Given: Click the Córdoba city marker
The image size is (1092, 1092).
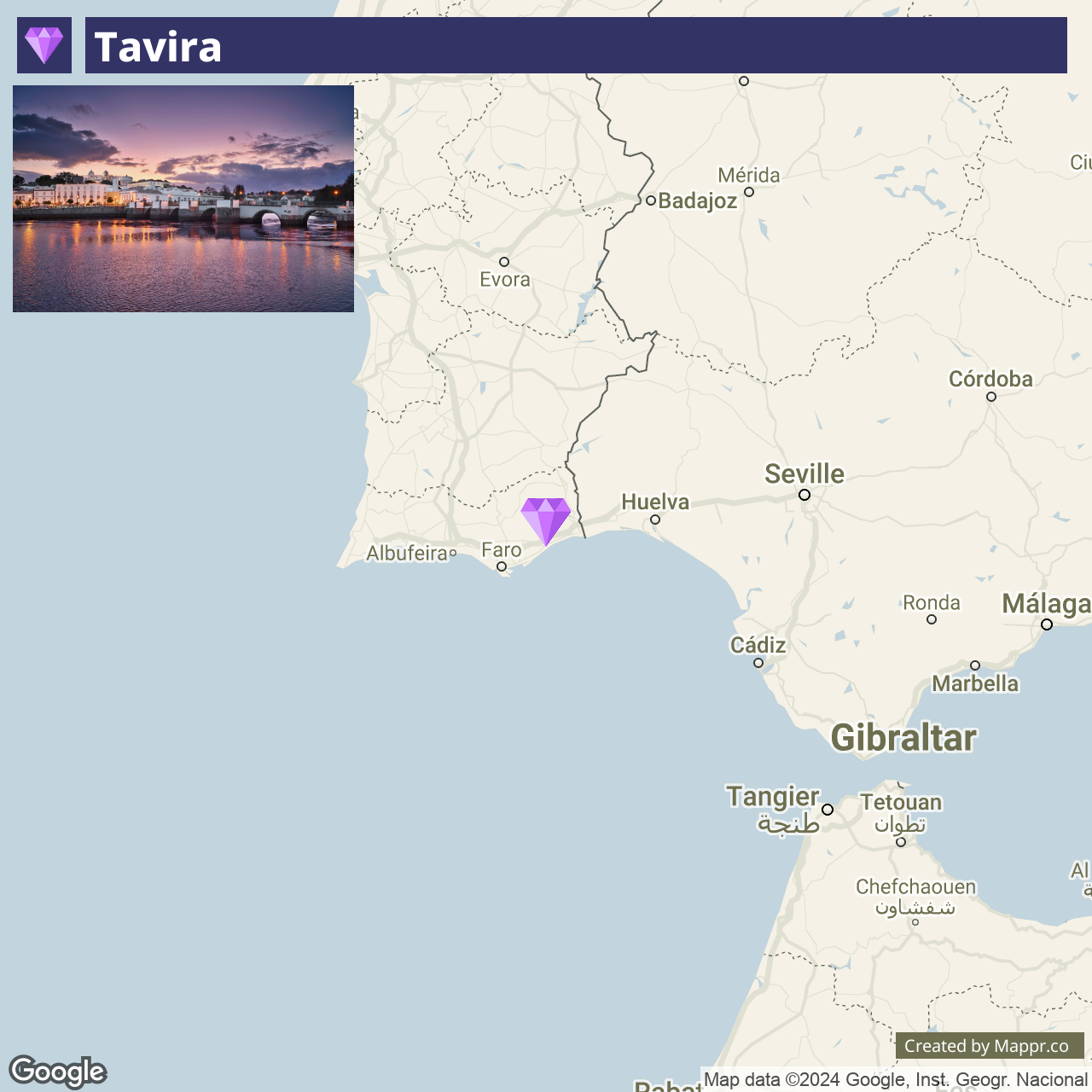Looking at the screenshot, I should point(991,397).
